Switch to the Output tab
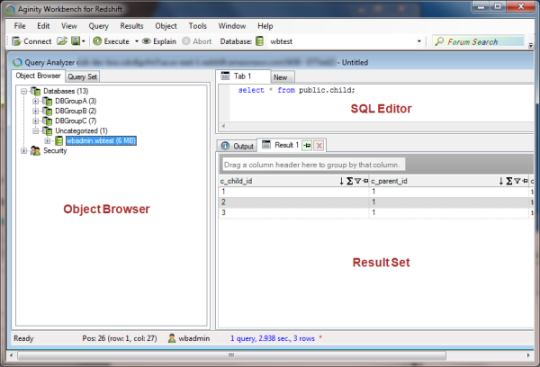This screenshot has height=367, width=540. (237, 146)
